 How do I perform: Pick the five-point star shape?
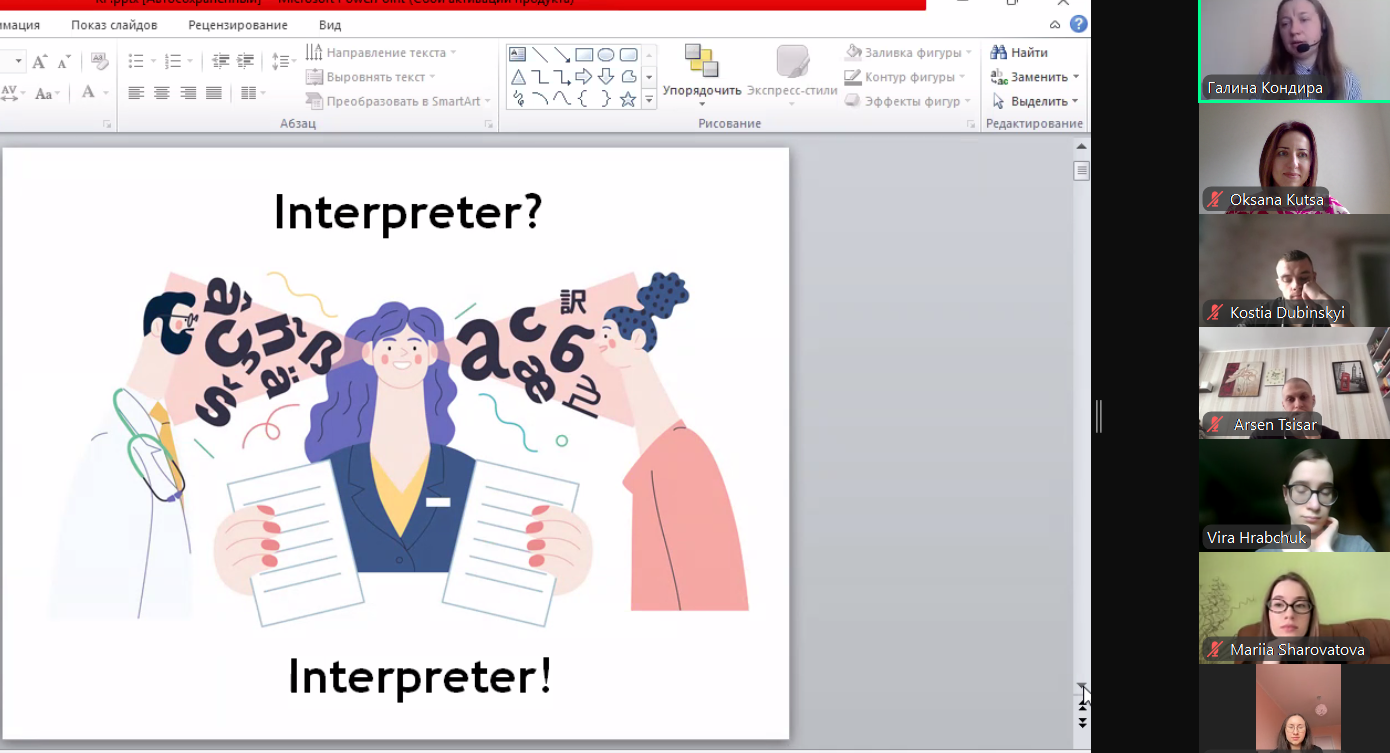[x=628, y=99]
